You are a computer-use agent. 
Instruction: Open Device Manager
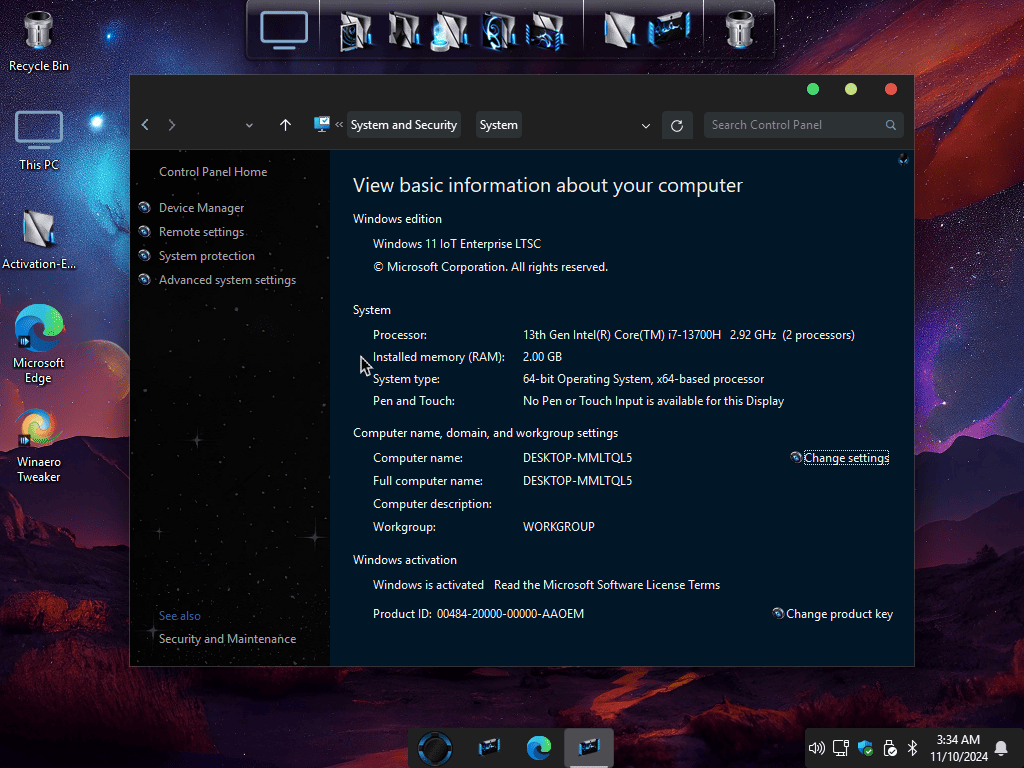tap(201, 208)
